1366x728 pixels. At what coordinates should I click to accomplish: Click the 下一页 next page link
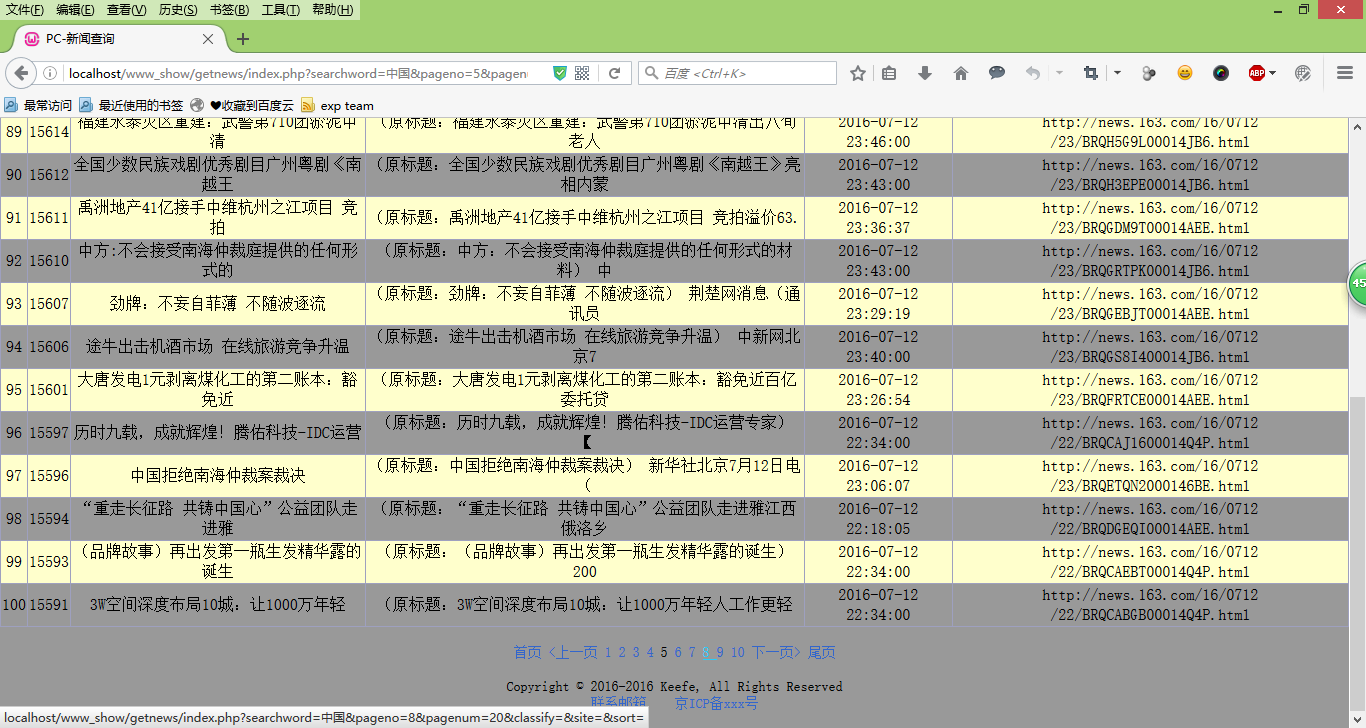[776, 652]
